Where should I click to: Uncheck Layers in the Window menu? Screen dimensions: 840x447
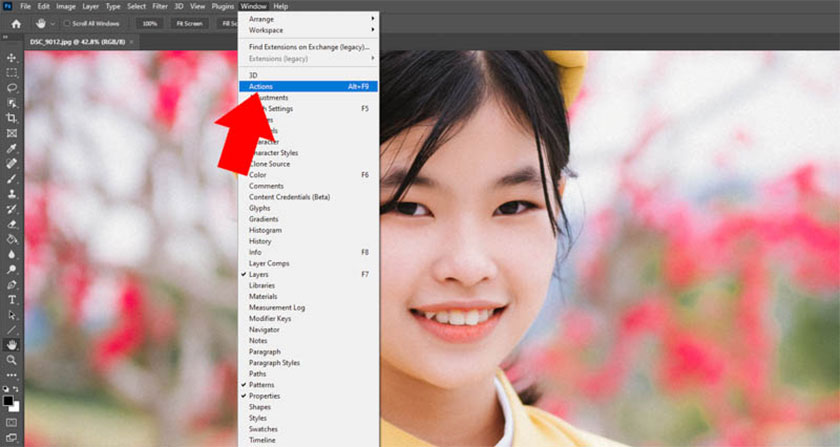click(x=258, y=274)
